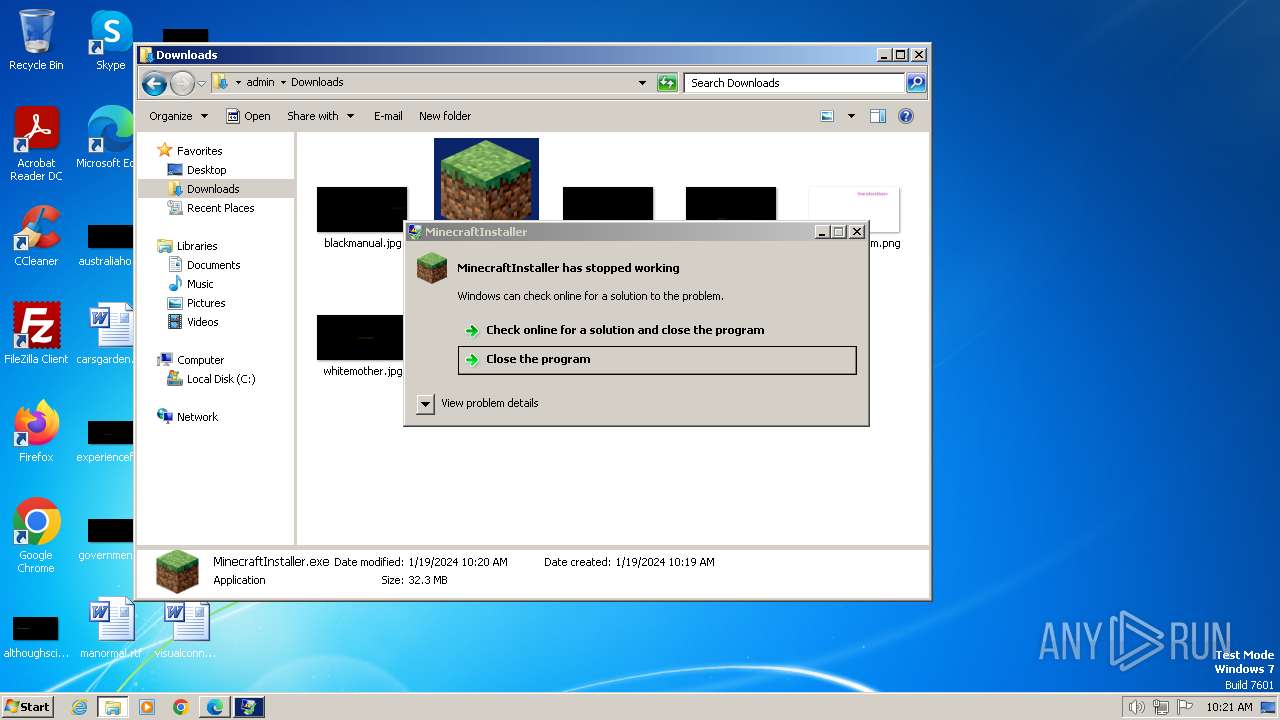Click the Edge icon in the taskbar
This screenshot has width=1280, height=720.
click(215, 707)
